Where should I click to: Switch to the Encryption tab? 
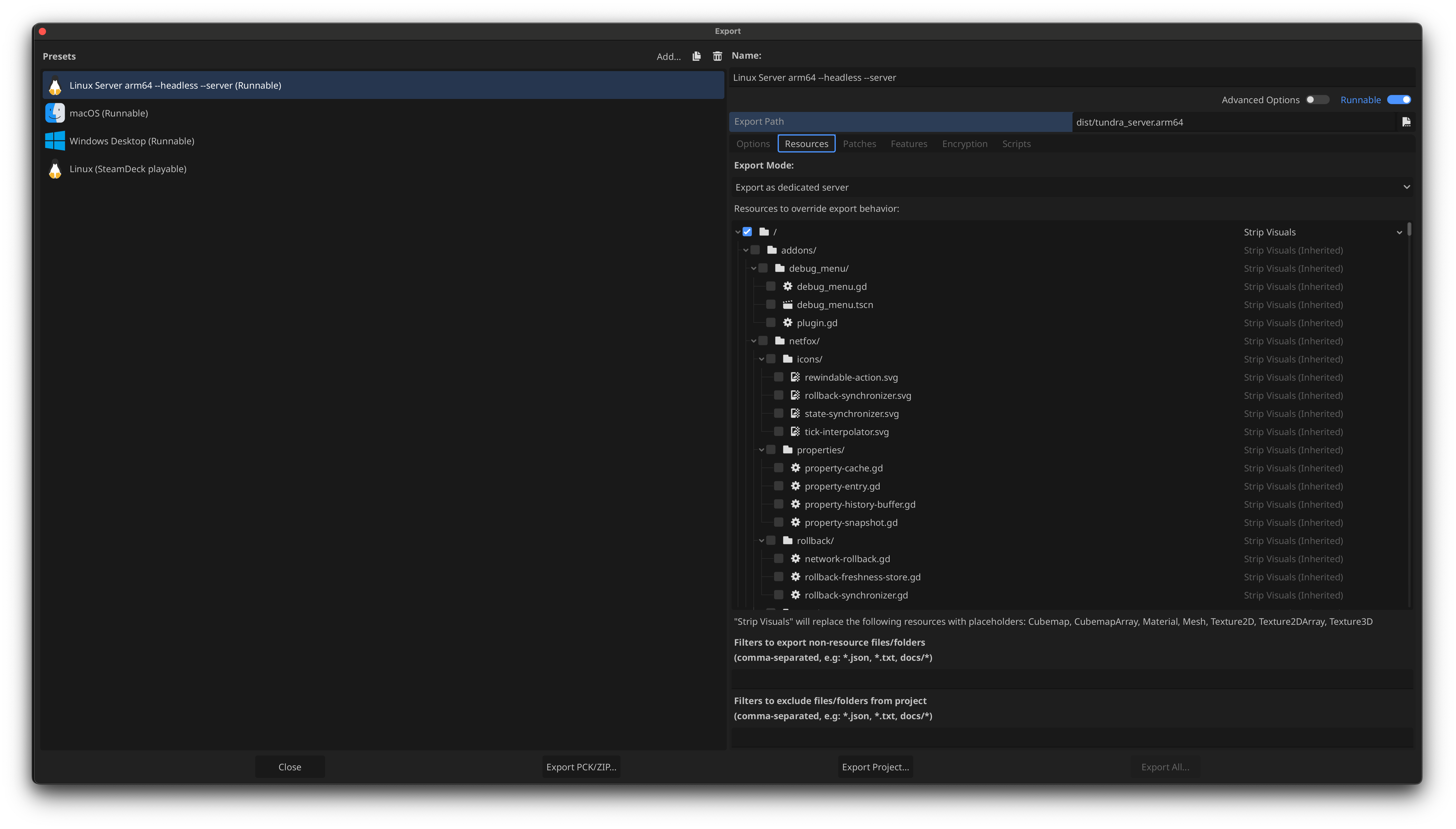tap(964, 144)
